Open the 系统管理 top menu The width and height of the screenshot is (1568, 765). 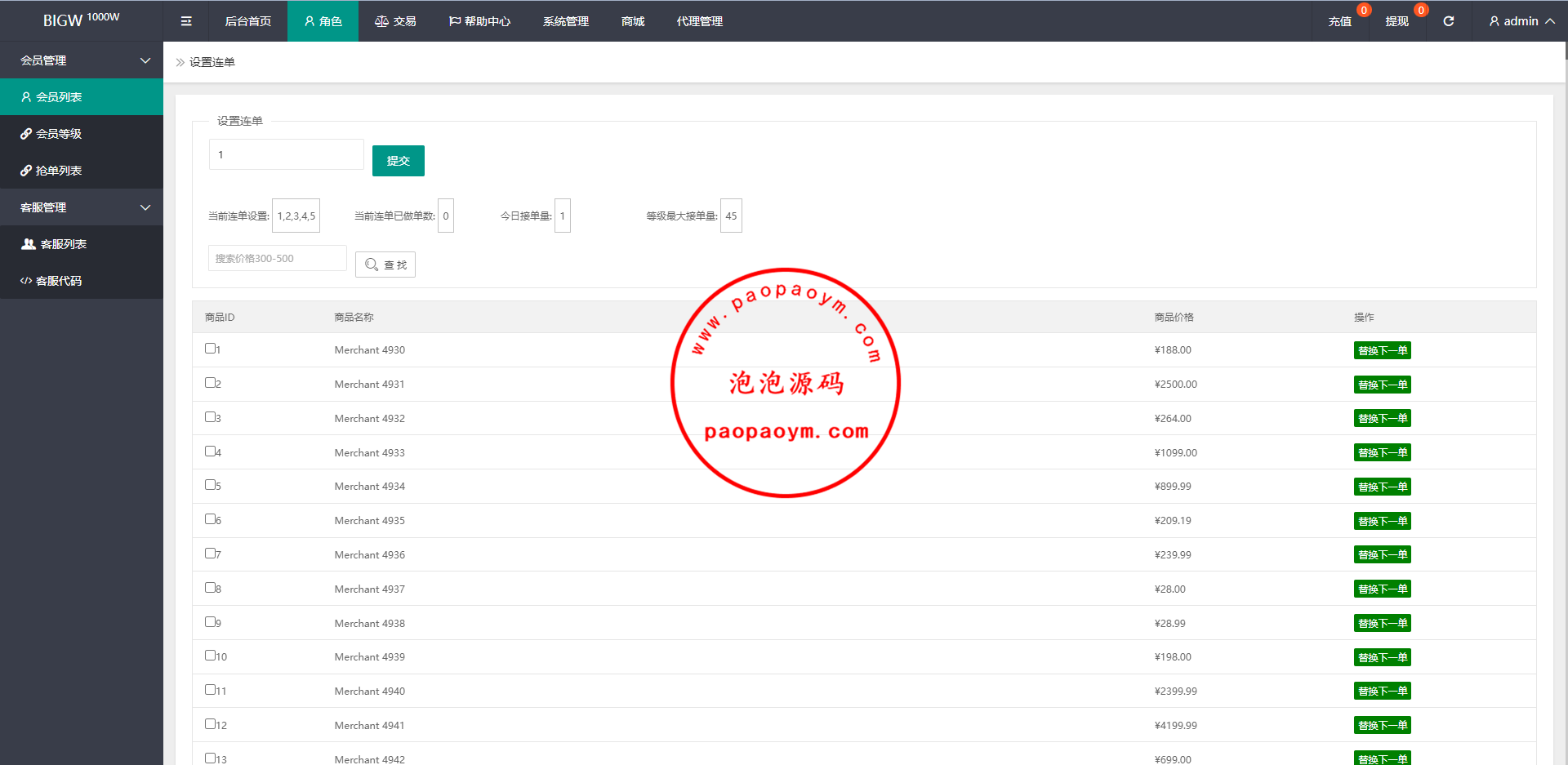coord(565,21)
